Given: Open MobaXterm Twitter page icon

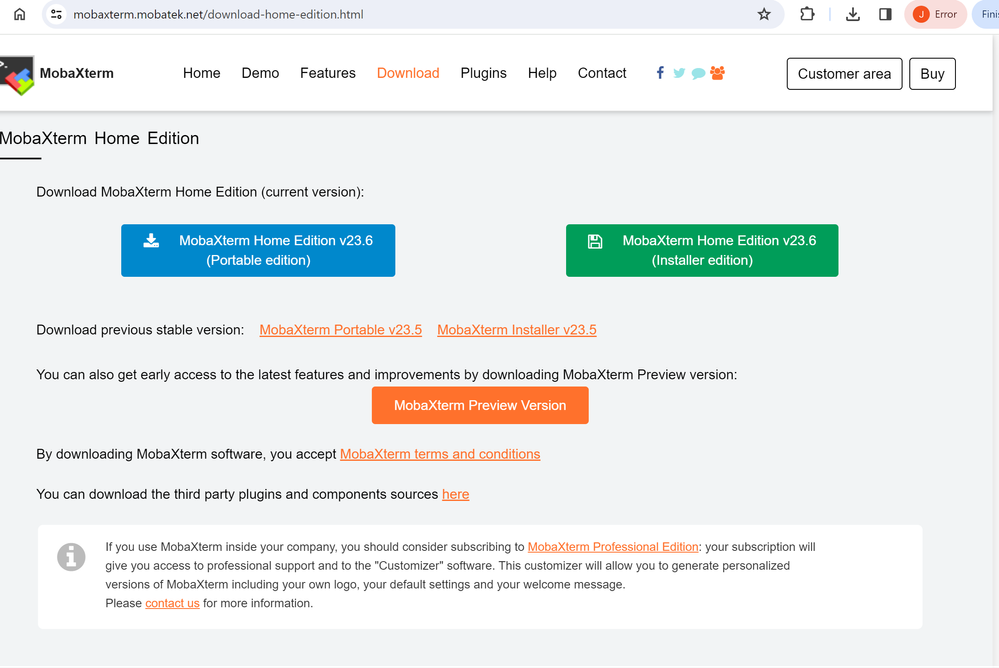Looking at the screenshot, I should (x=679, y=73).
